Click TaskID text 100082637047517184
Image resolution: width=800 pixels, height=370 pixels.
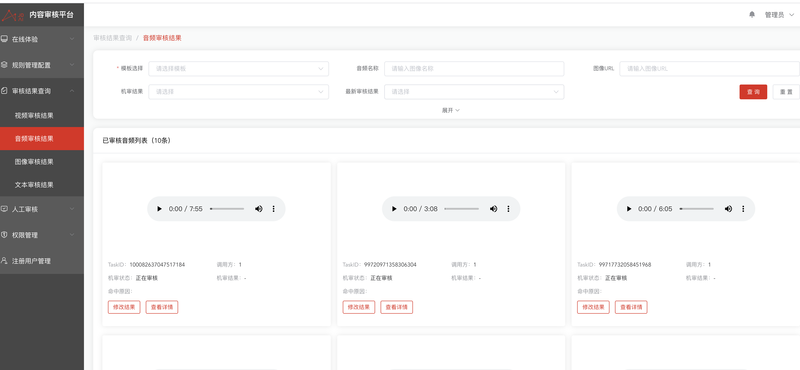tap(157, 265)
